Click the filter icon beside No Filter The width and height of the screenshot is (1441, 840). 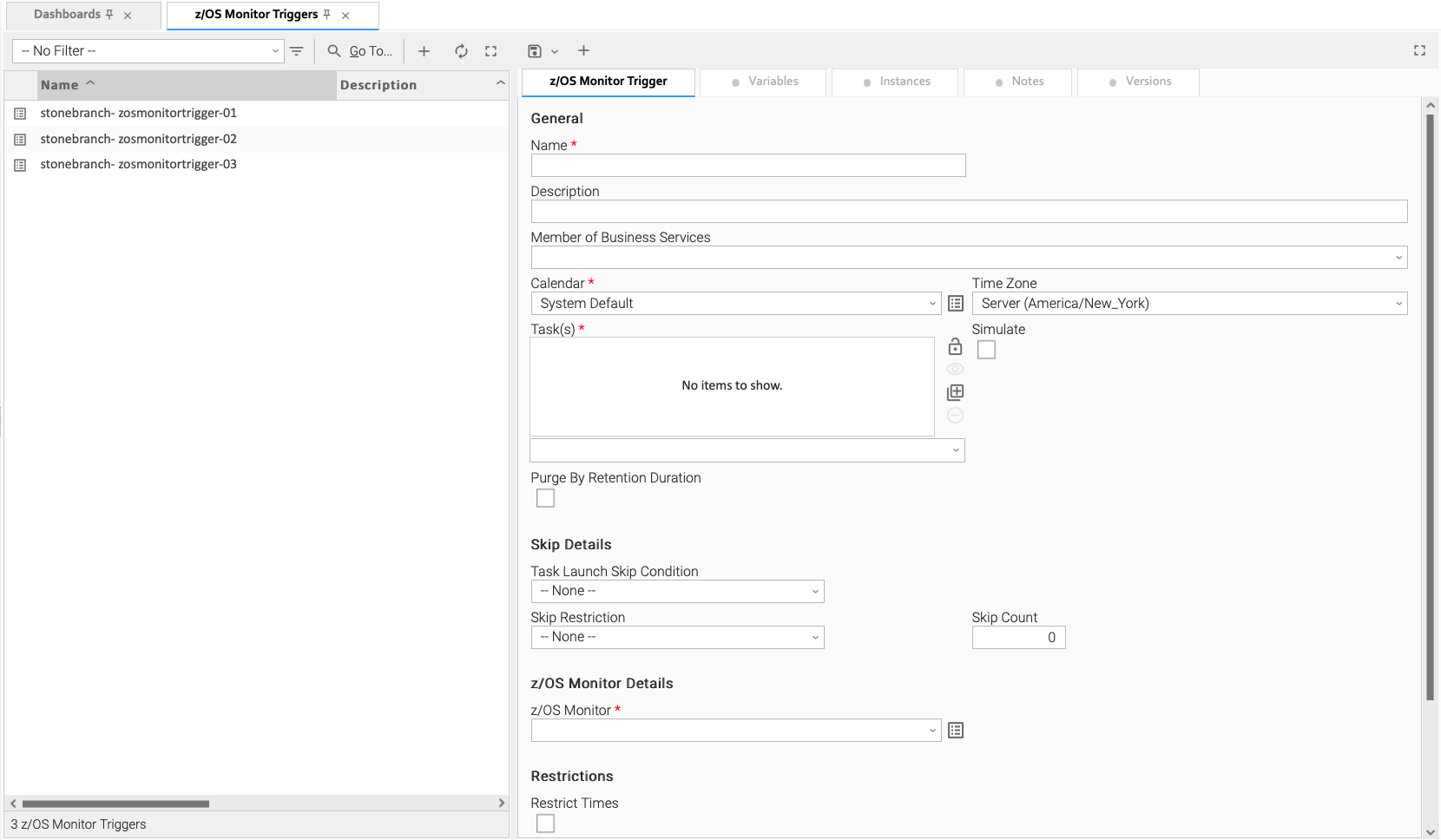pos(296,51)
